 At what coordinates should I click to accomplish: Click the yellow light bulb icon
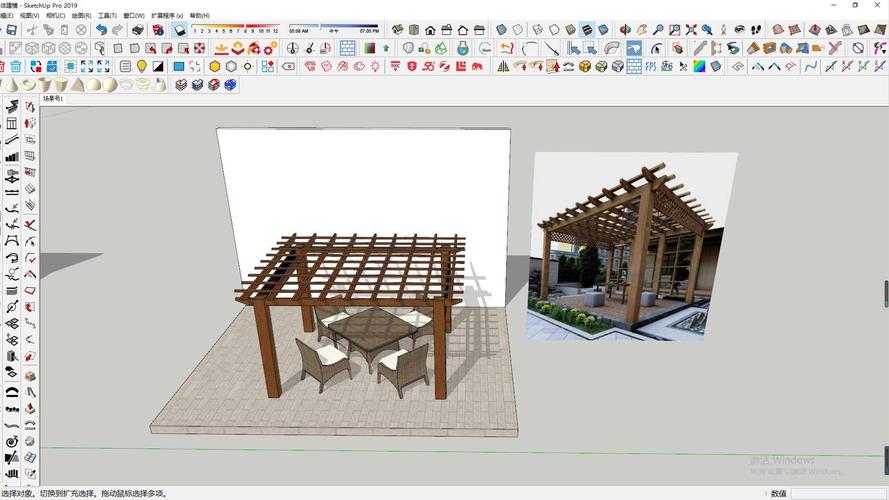[141, 66]
